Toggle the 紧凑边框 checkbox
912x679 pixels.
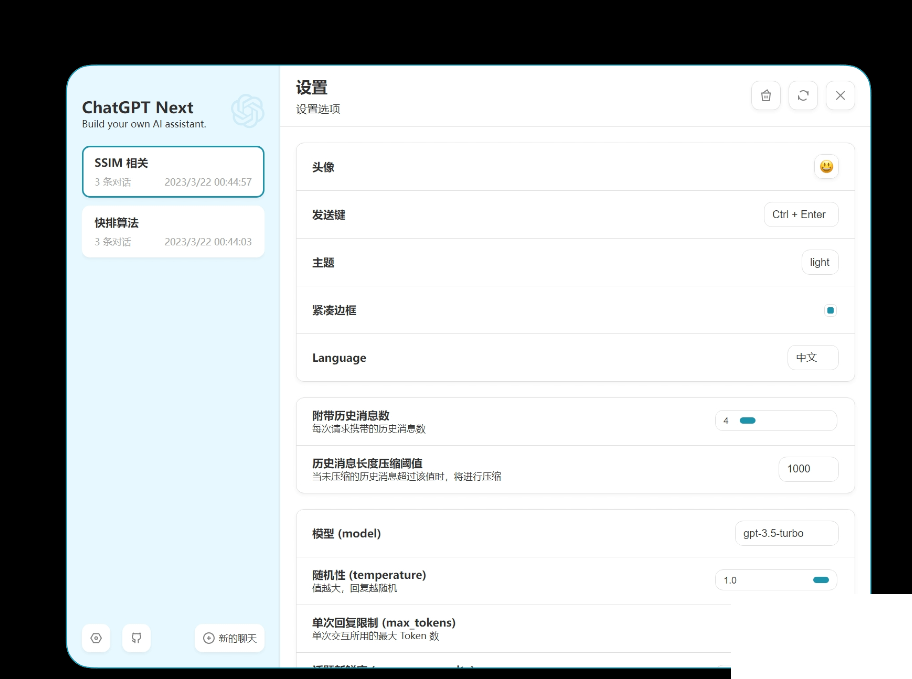coord(830,310)
